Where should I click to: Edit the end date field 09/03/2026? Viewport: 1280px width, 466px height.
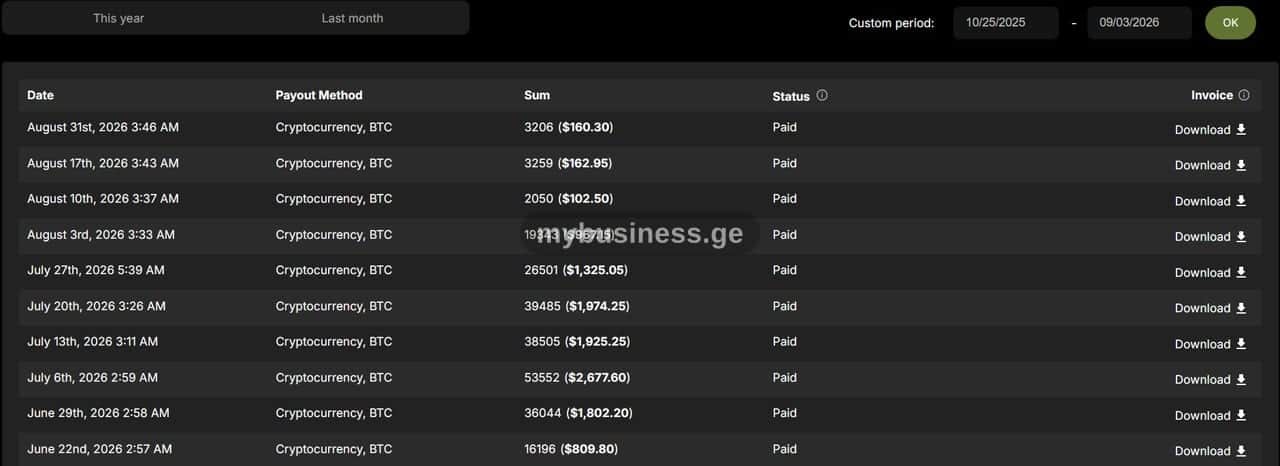1139,22
